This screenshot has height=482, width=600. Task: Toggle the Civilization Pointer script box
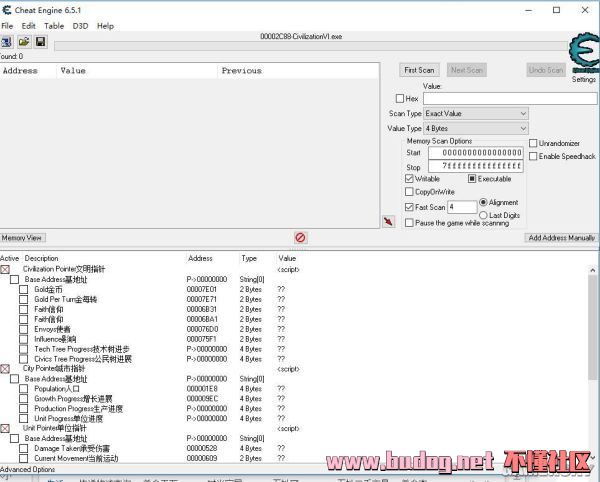pyautogui.click(x=5, y=269)
